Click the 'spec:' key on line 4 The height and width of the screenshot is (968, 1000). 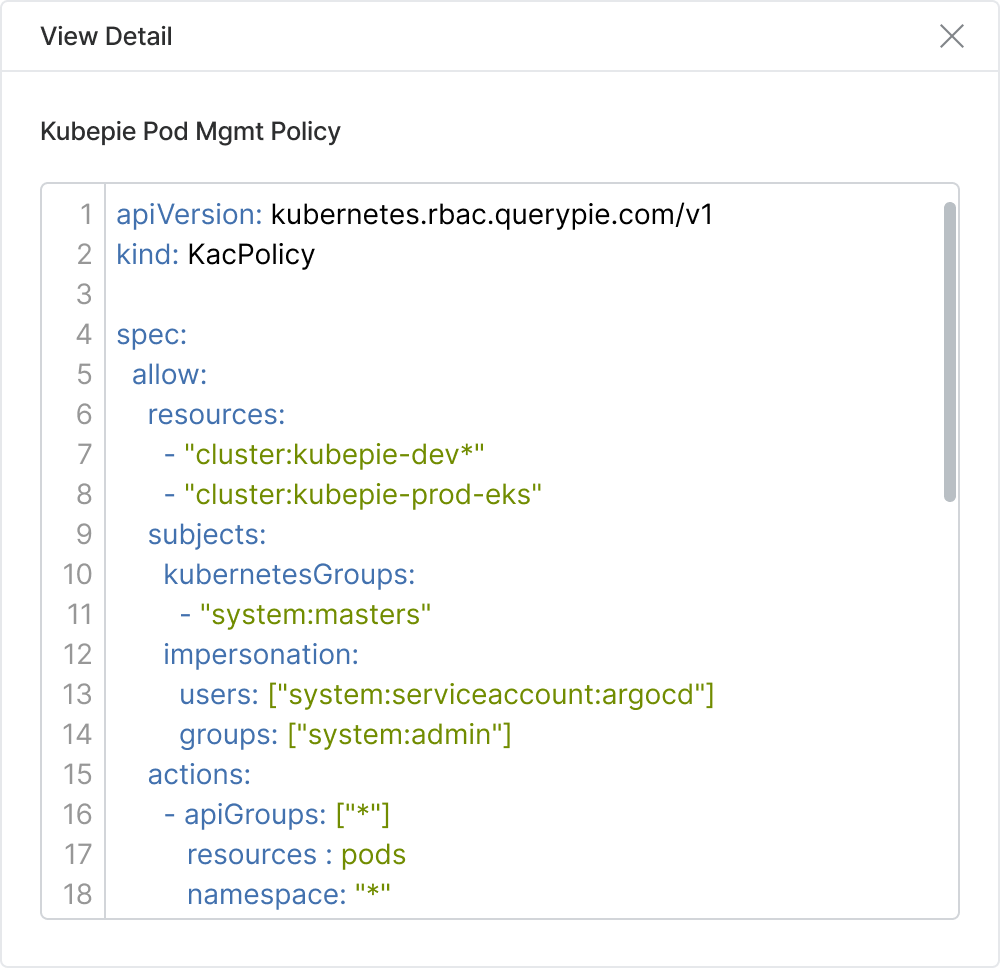click(152, 335)
